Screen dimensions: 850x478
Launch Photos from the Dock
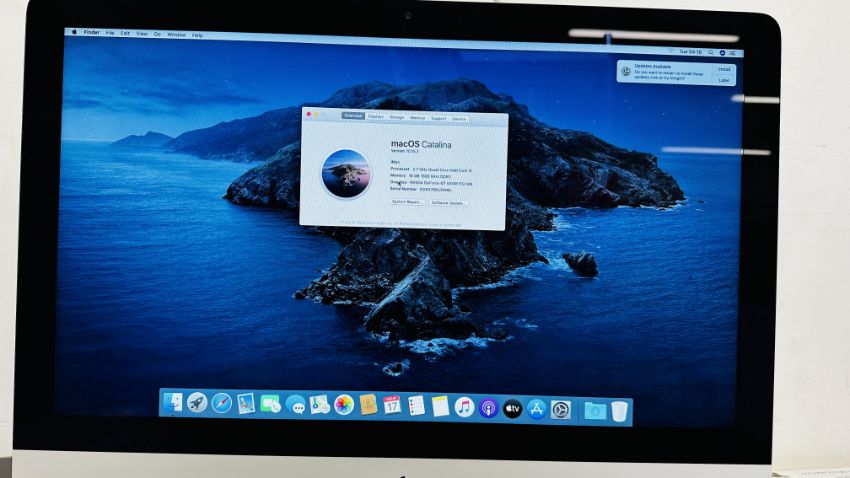[x=344, y=405]
